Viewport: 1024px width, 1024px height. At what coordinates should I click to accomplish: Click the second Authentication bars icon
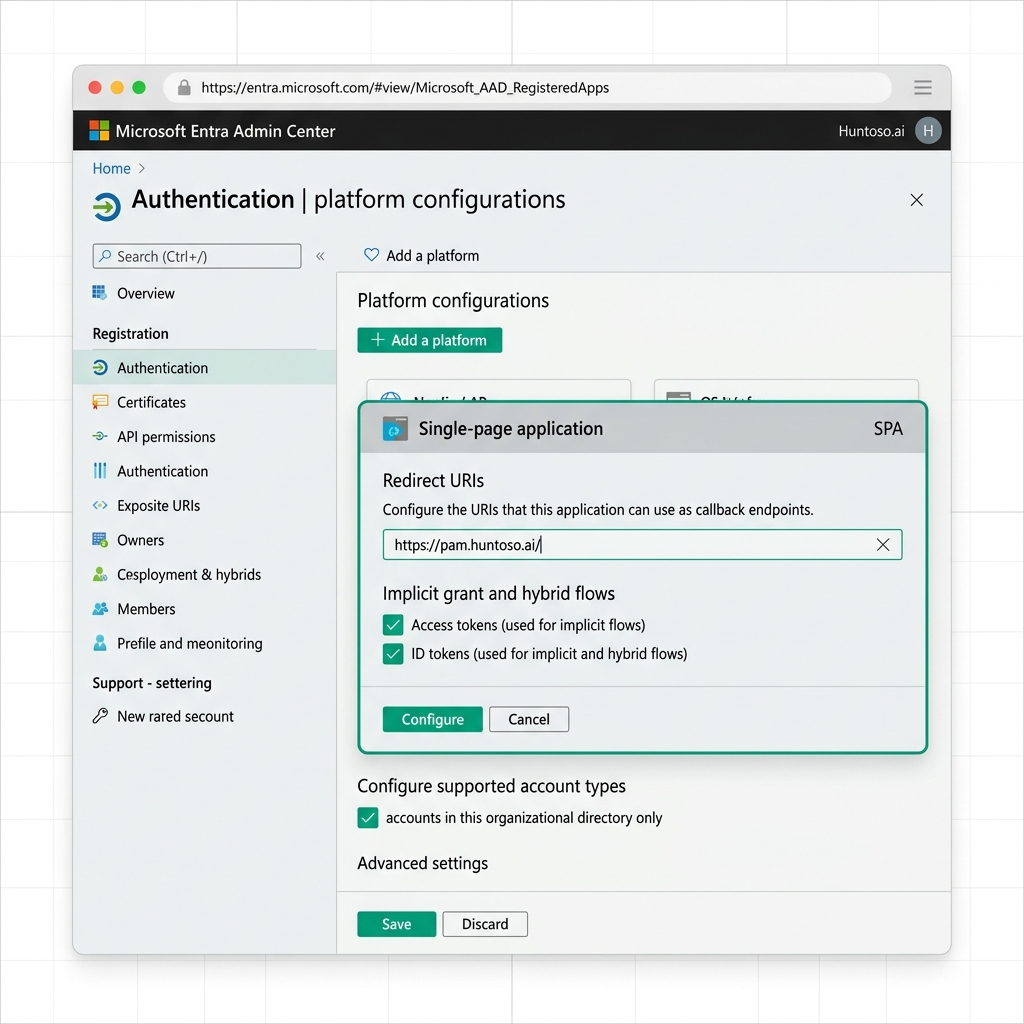coord(100,471)
